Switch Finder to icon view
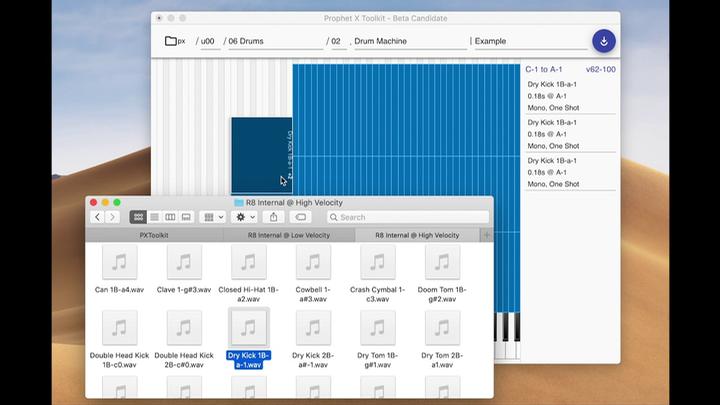This screenshot has height=405, width=720. 138,217
